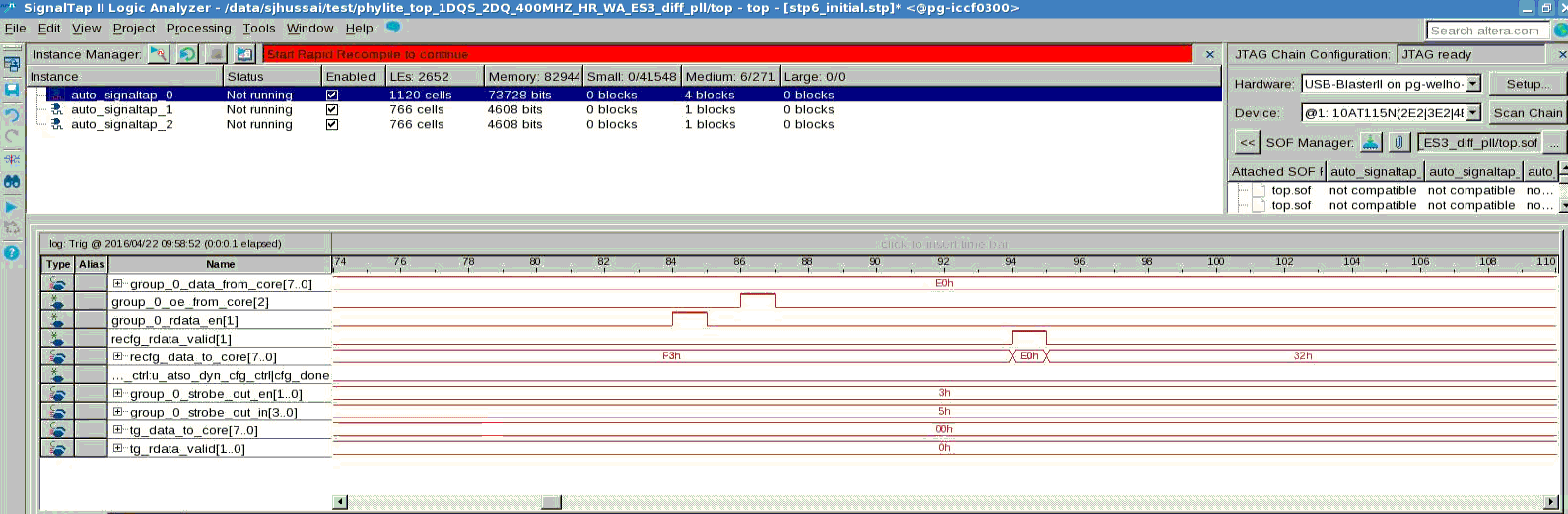Click Stop Analysis icon in Instance Manager
Viewport: 1568px width, 514px height.
pyautogui.click(x=216, y=54)
